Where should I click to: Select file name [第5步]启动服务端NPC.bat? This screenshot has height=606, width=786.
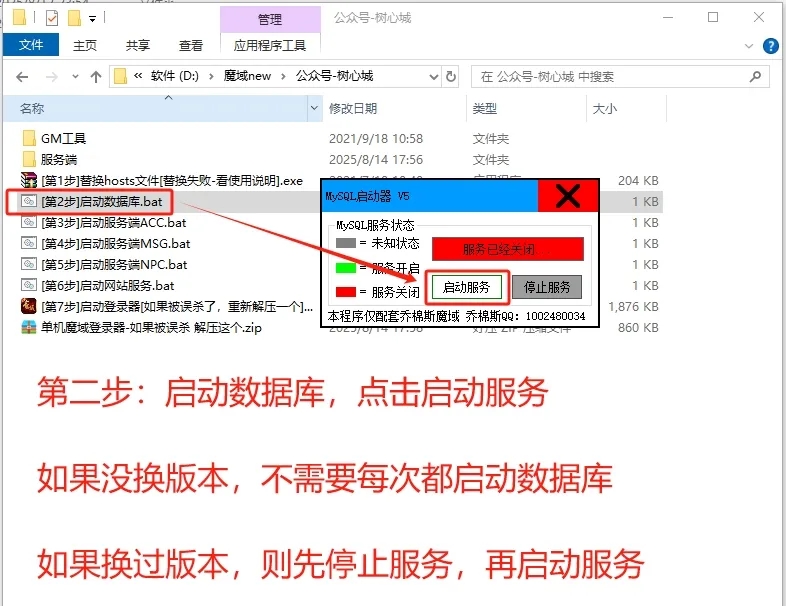click(114, 265)
